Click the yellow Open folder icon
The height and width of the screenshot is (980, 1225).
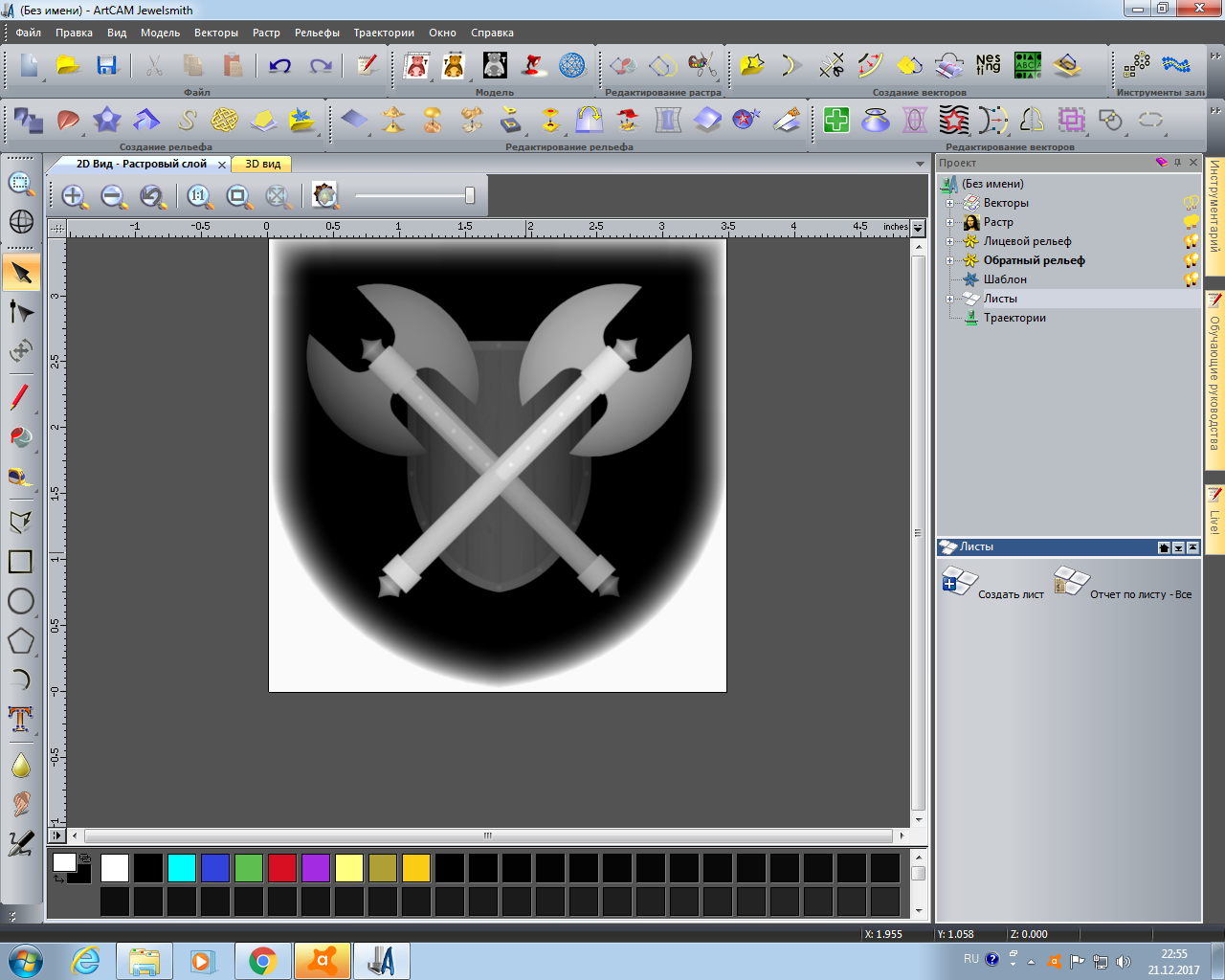68,65
